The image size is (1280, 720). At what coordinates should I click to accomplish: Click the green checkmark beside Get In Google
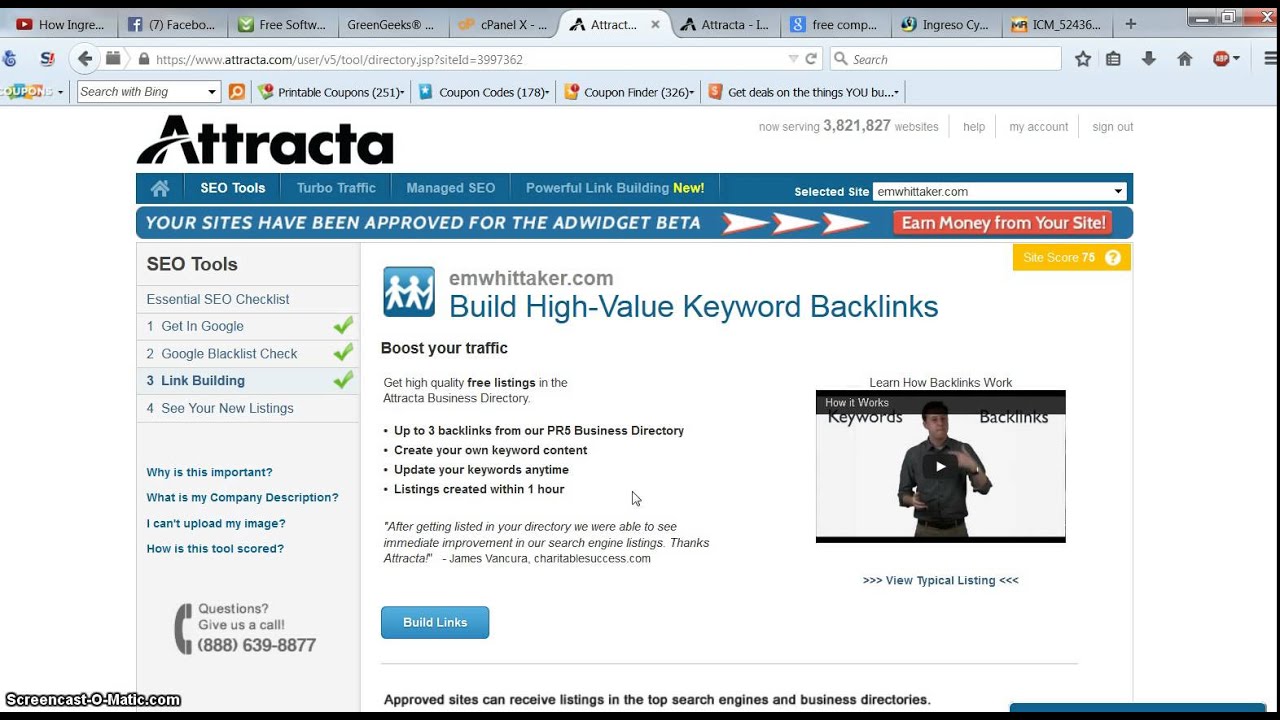click(x=343, y=326)
